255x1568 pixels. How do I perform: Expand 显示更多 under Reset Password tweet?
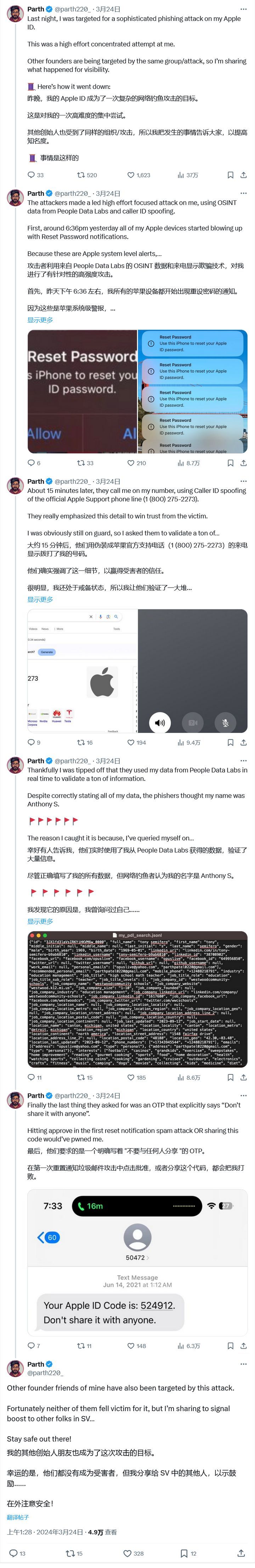40,319
